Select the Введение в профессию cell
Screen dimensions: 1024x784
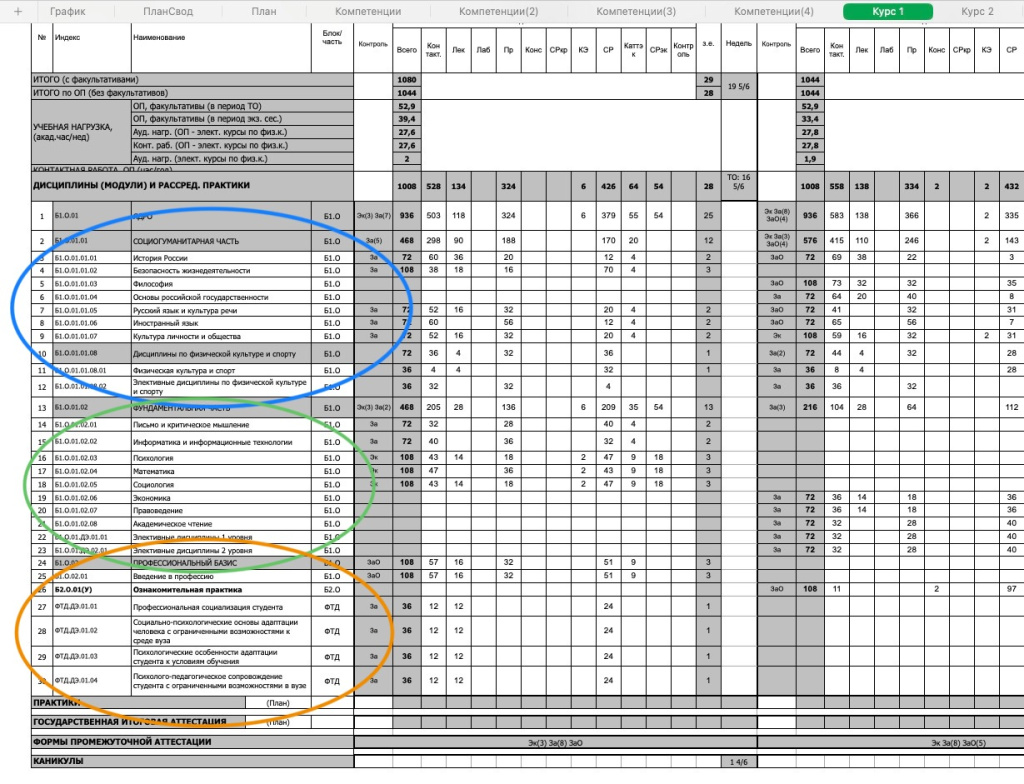coord(176,576)
